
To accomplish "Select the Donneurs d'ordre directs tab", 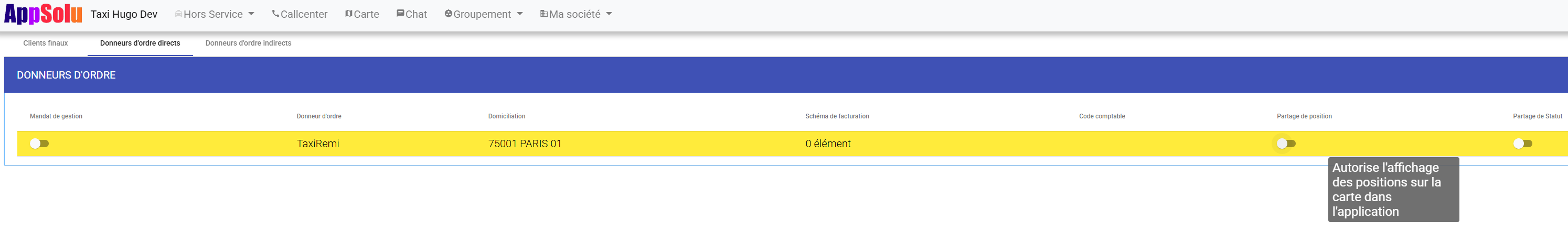I will 140,43.
